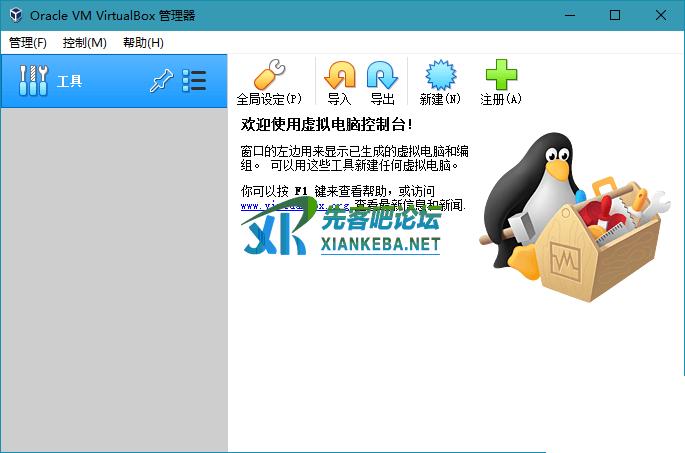Click the green plus 注册(A) icon
Viewport: 685px width, 453px height.
(501, 80)
